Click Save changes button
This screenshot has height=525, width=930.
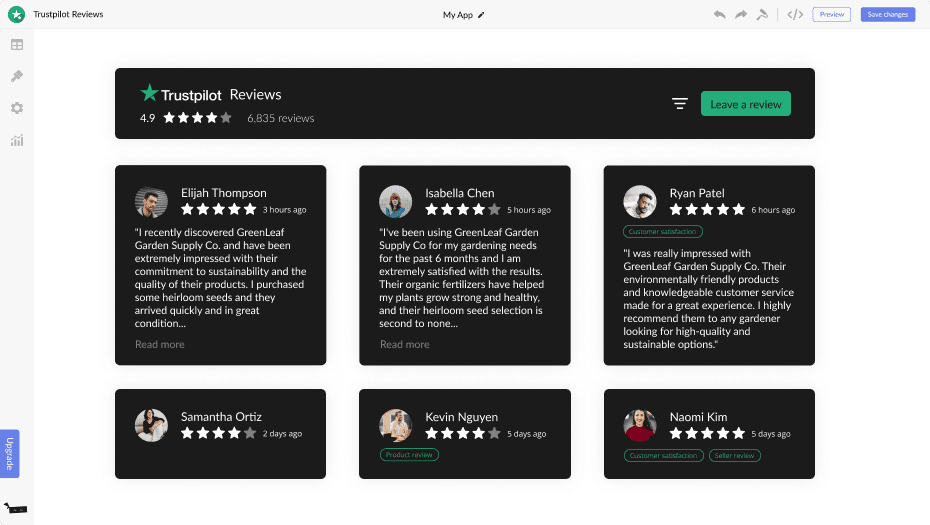click(888, 14)
